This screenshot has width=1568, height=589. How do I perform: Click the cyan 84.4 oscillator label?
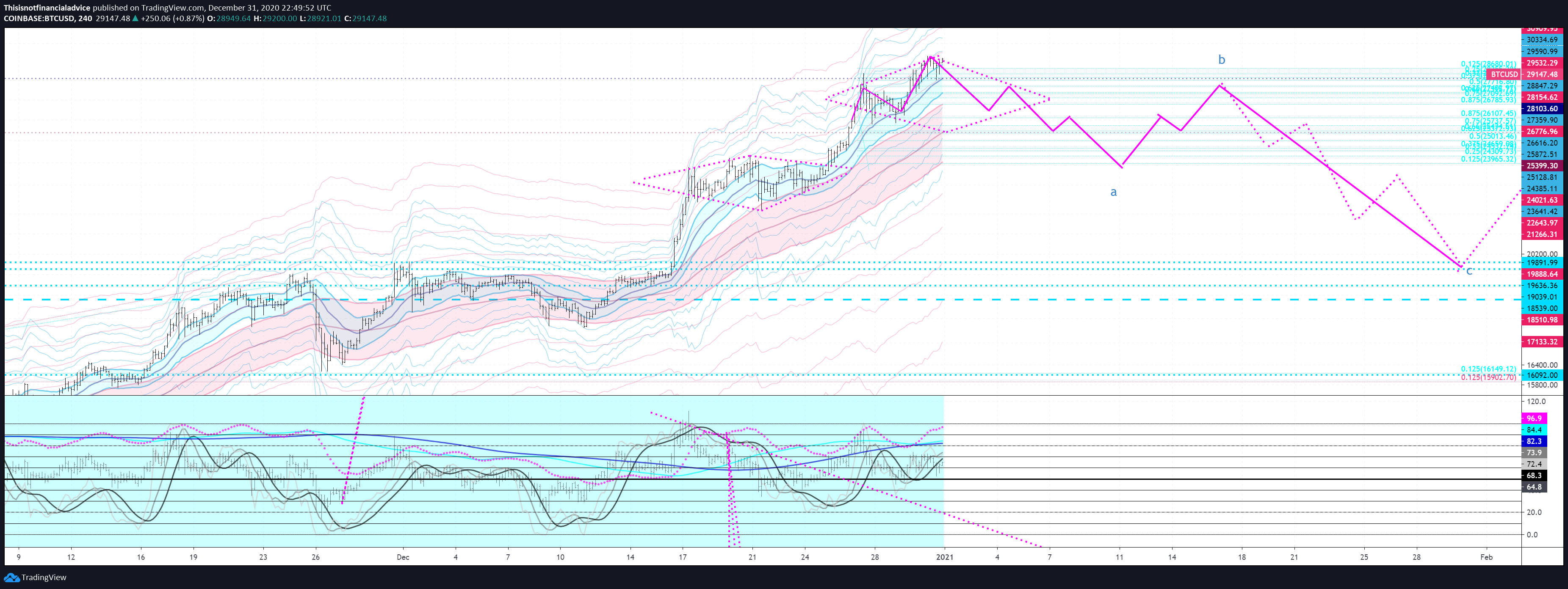(1535, 429)
